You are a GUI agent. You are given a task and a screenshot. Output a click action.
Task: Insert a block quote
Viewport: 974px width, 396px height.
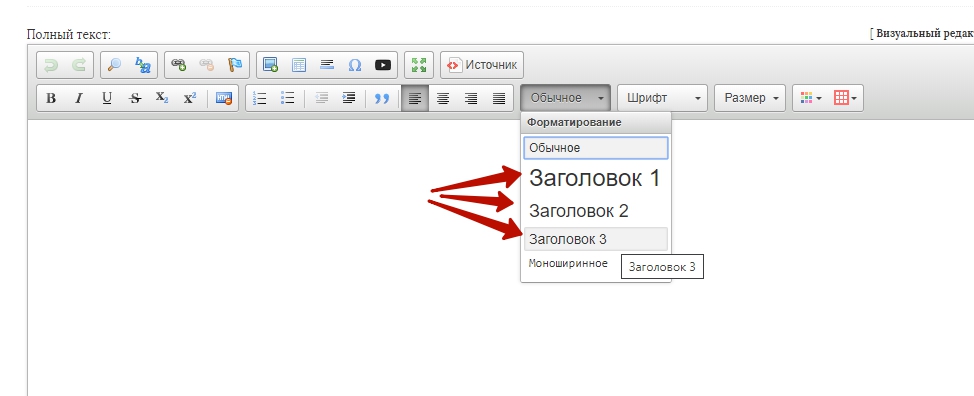point(382,98)
